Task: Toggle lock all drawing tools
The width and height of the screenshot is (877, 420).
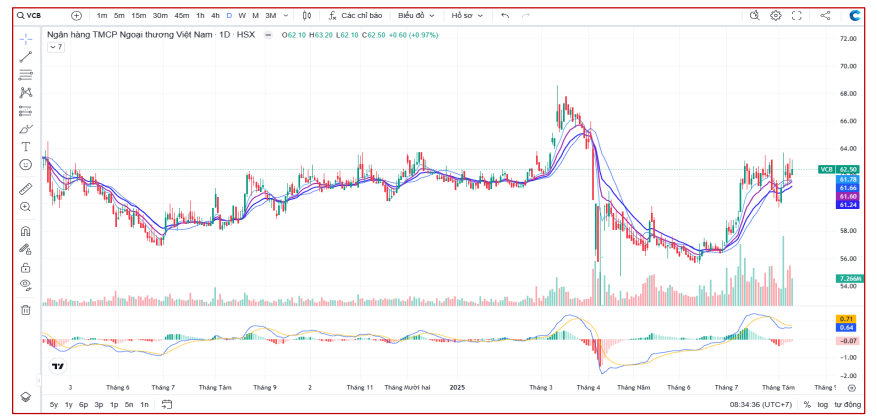Action: point(26,267)
